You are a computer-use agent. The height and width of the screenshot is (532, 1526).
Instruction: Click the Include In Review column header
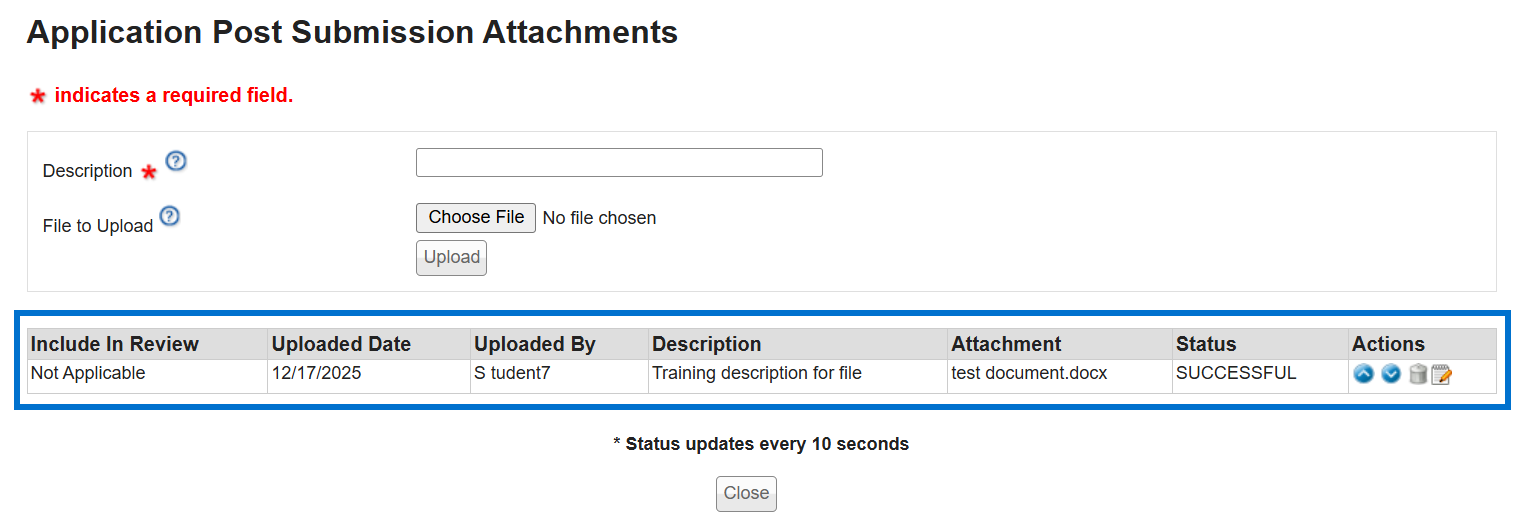[115, 344]
